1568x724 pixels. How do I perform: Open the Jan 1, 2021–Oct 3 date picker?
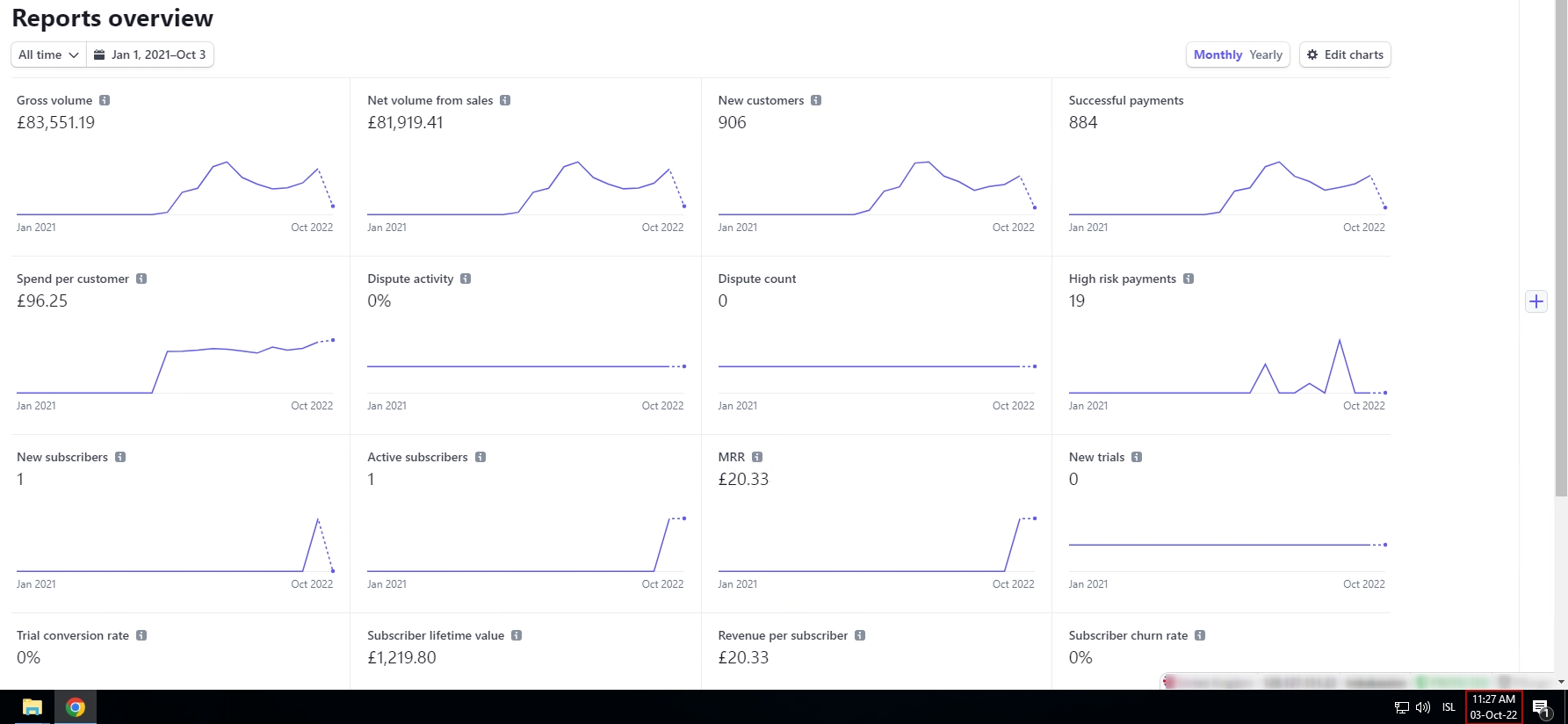click(150, 54)
